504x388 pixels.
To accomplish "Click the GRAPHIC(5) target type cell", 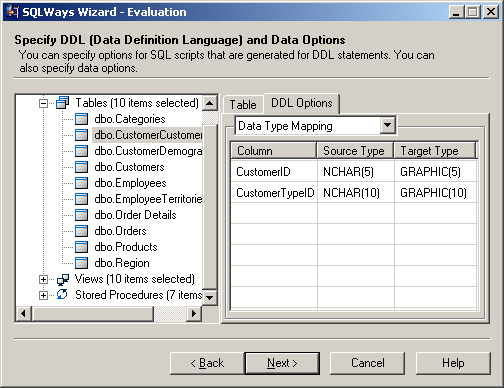I will coord(435,172).
